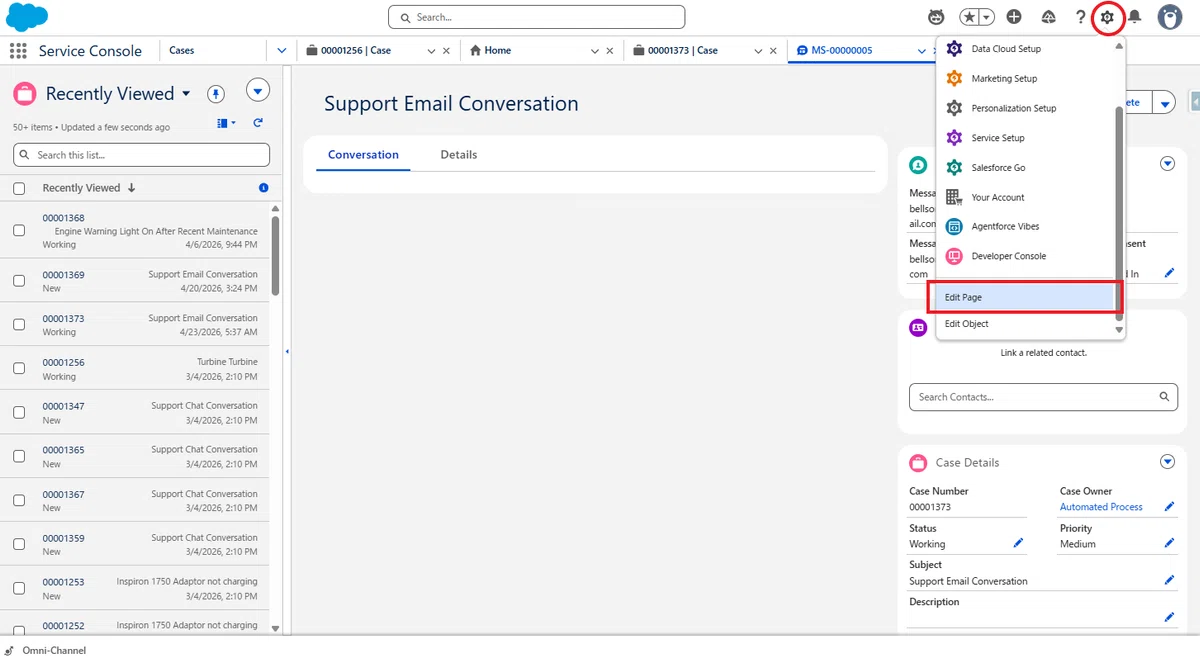
Task: Open the Trailhead guidance icon
Action: click(x=1048, y=17)
